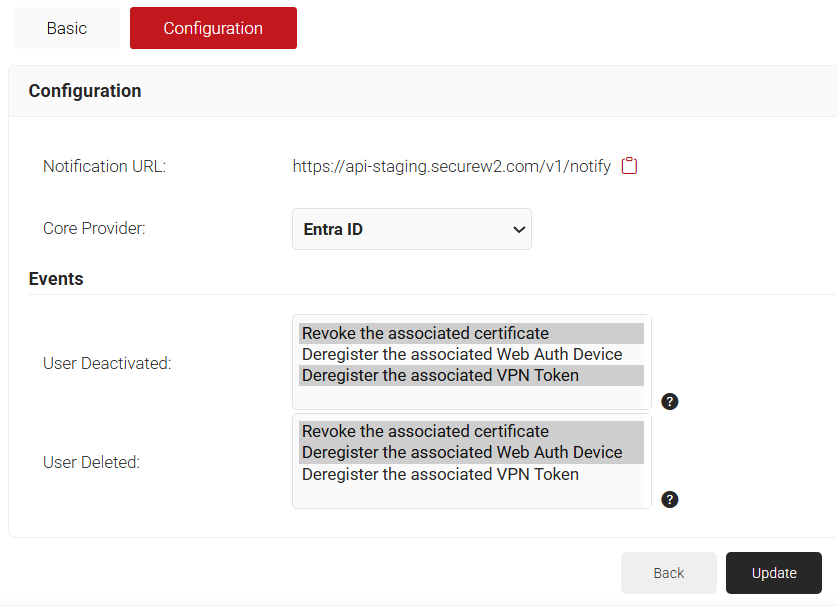Select the Configuration tab

point(213,28)
